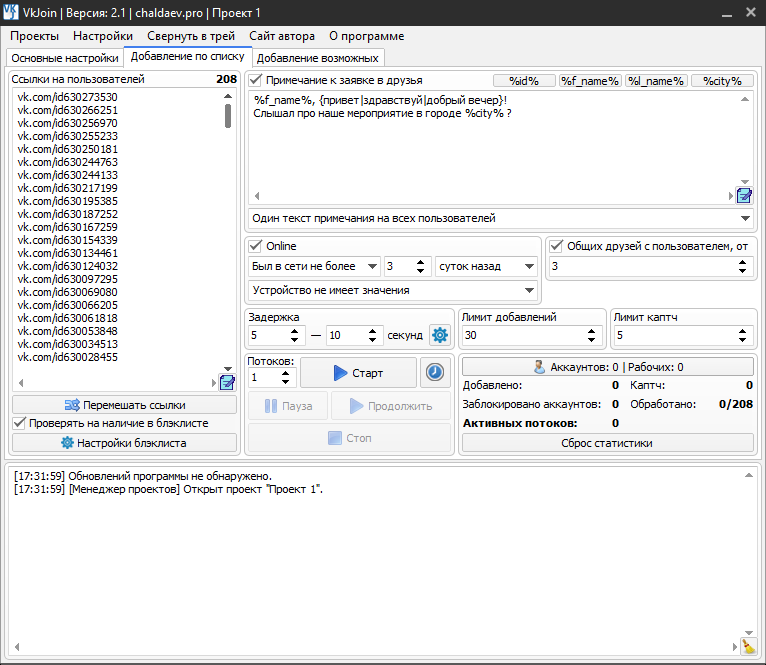Toggle the Online filter checkbox

256,246
